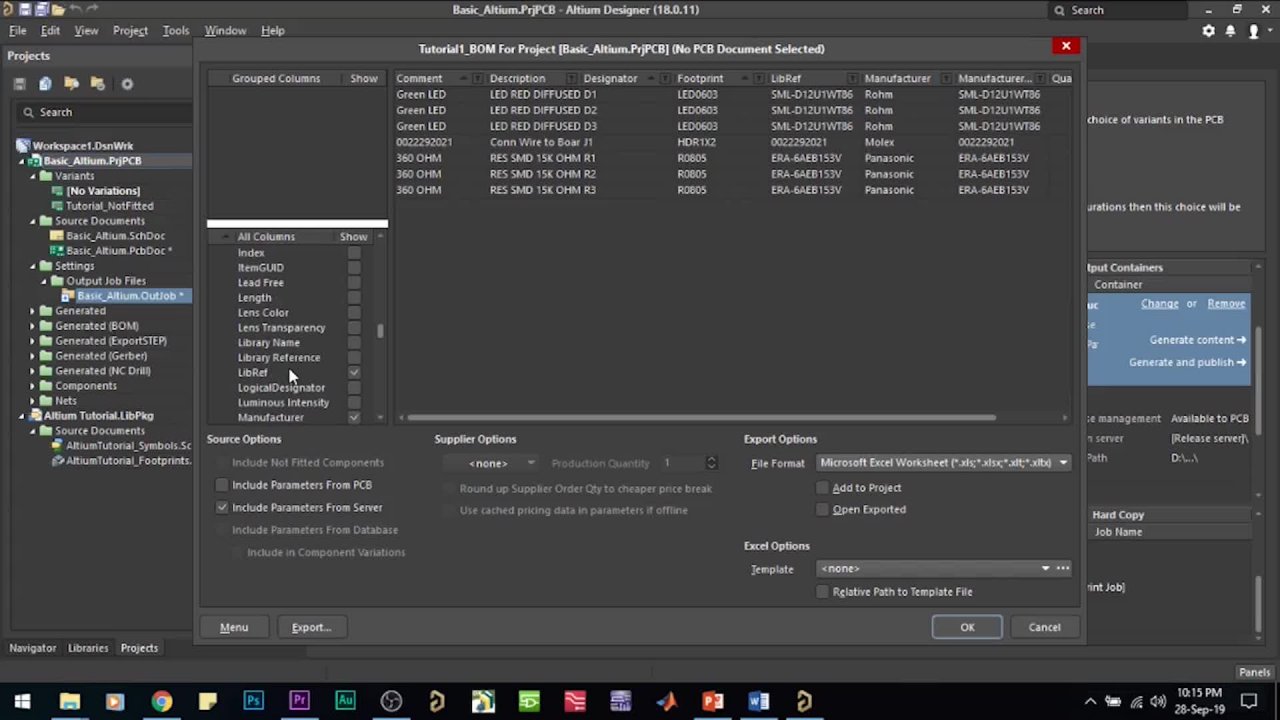Uncheck Include Parameters From Server

click(222, 507)
